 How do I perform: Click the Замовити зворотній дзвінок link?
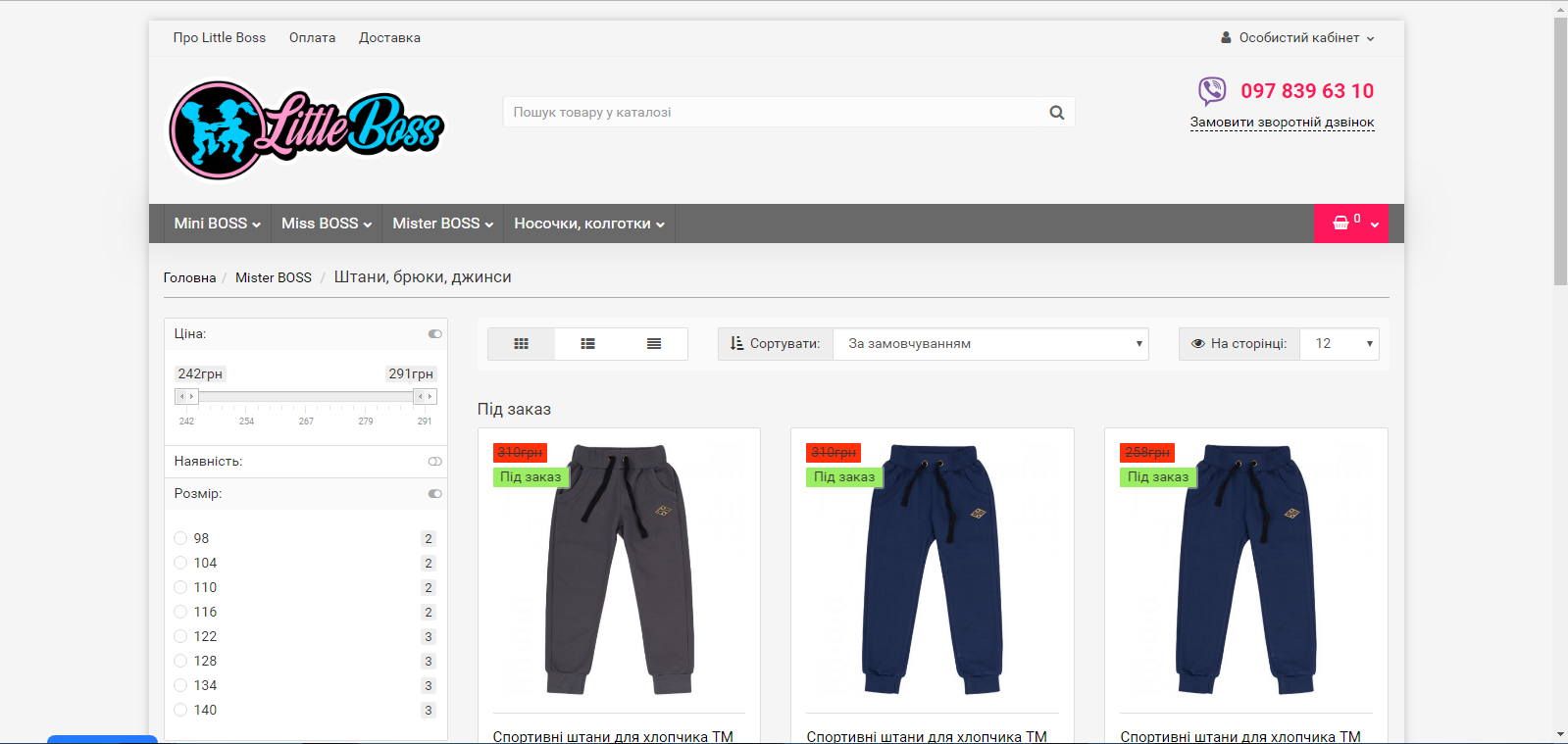(x=1282, y=123)
